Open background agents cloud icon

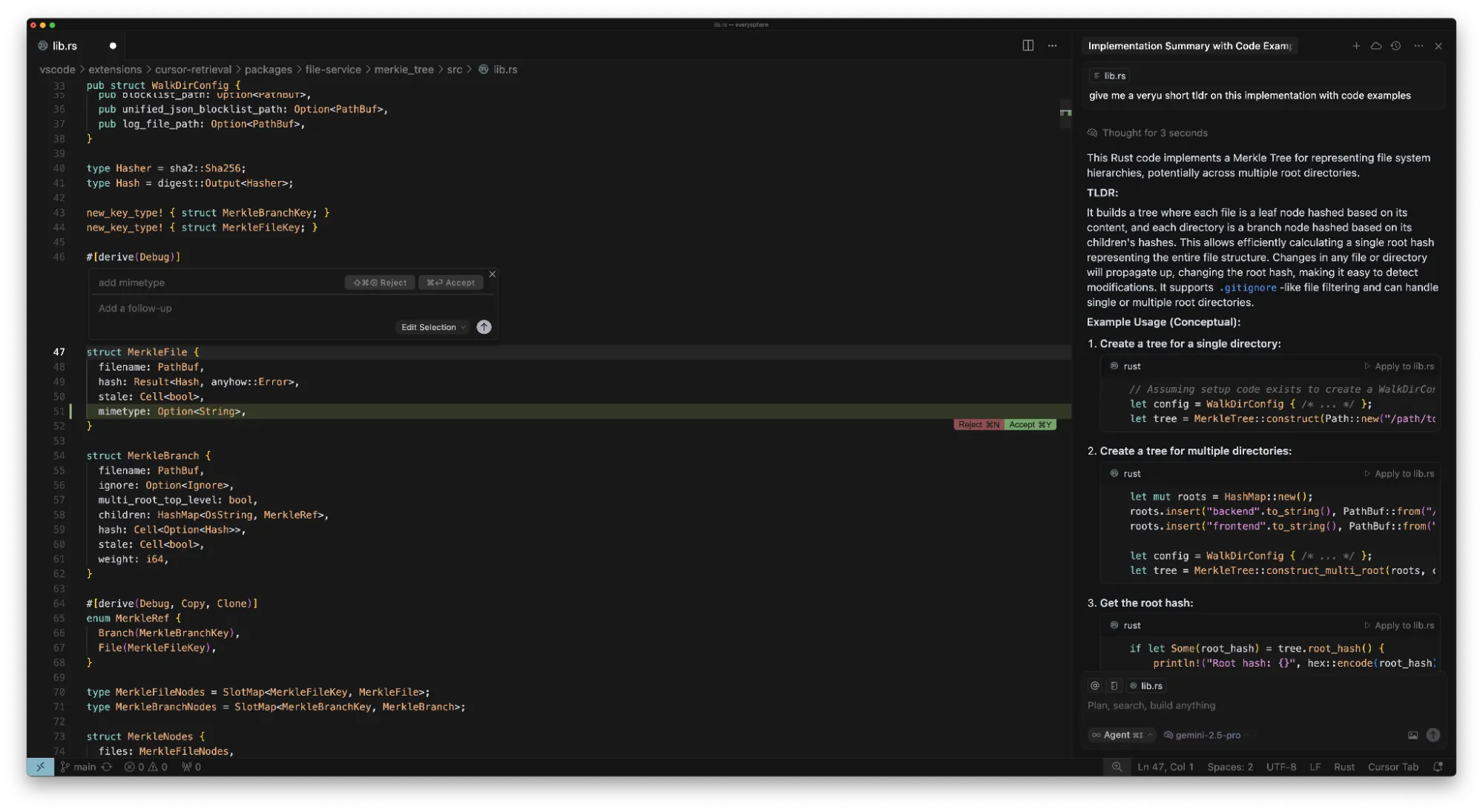1375,46
